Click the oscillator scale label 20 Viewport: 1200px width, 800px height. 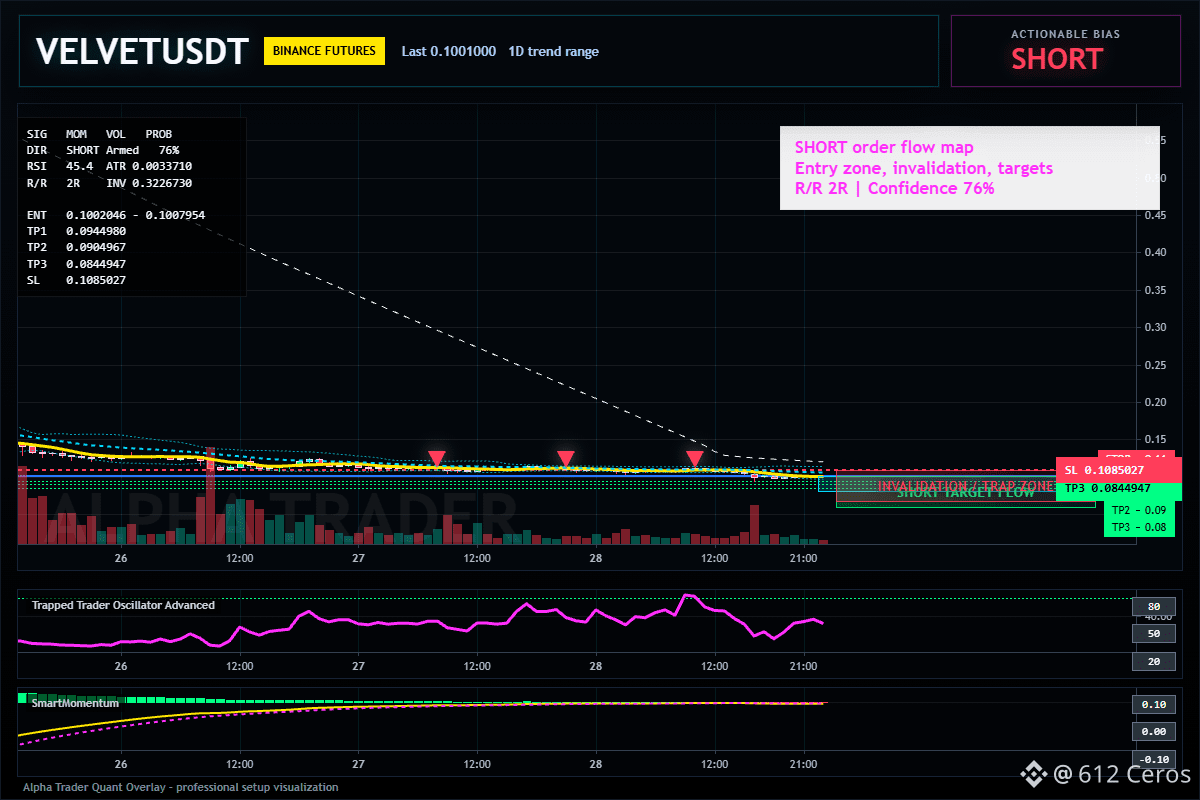tap(1153, 662)
